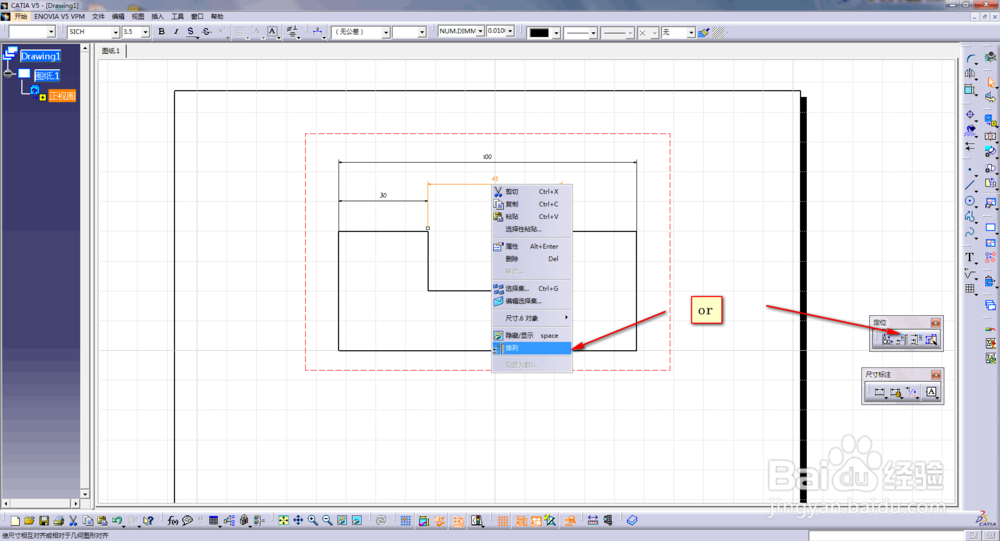Choose 删除 Del in context menu
Screen dimensions: 1000x541
click(x=531, y=258)
